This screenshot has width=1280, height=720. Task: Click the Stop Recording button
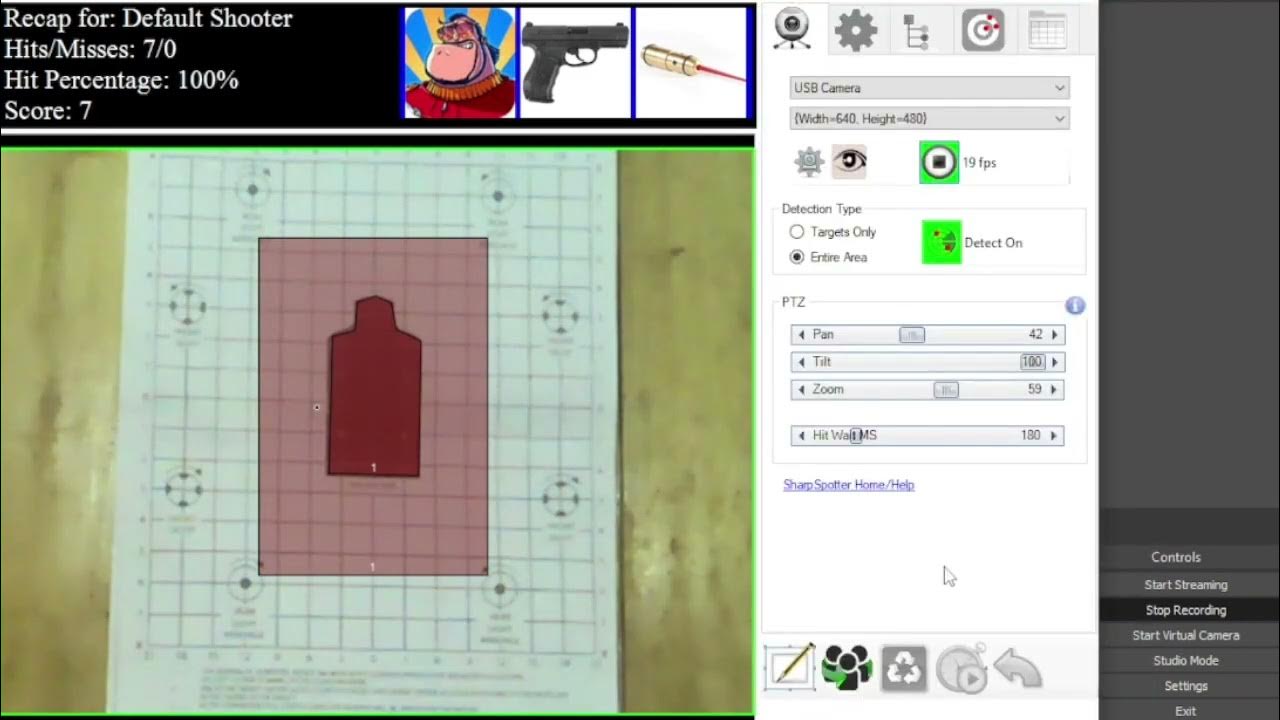[1186, 610]
